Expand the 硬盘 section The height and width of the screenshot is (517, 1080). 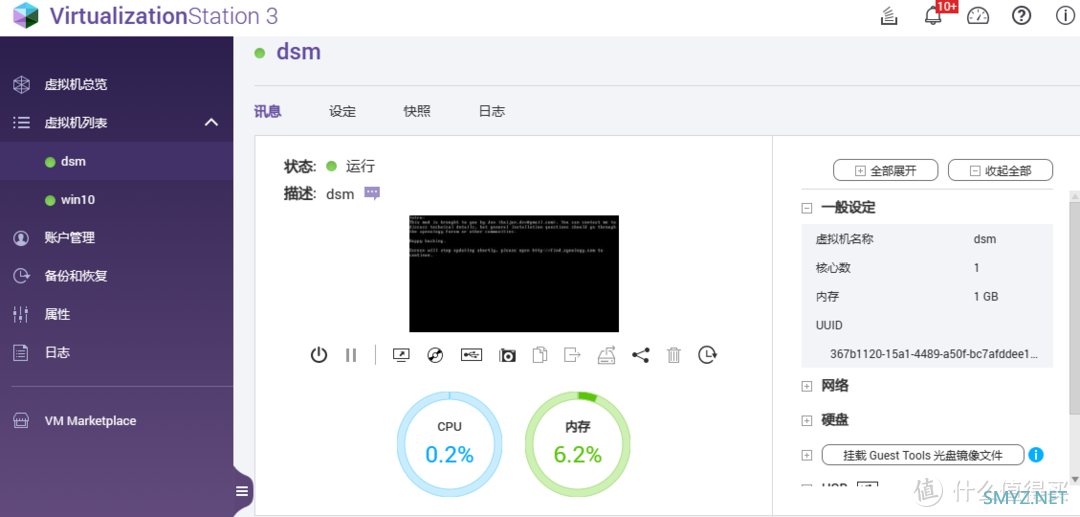807,420
